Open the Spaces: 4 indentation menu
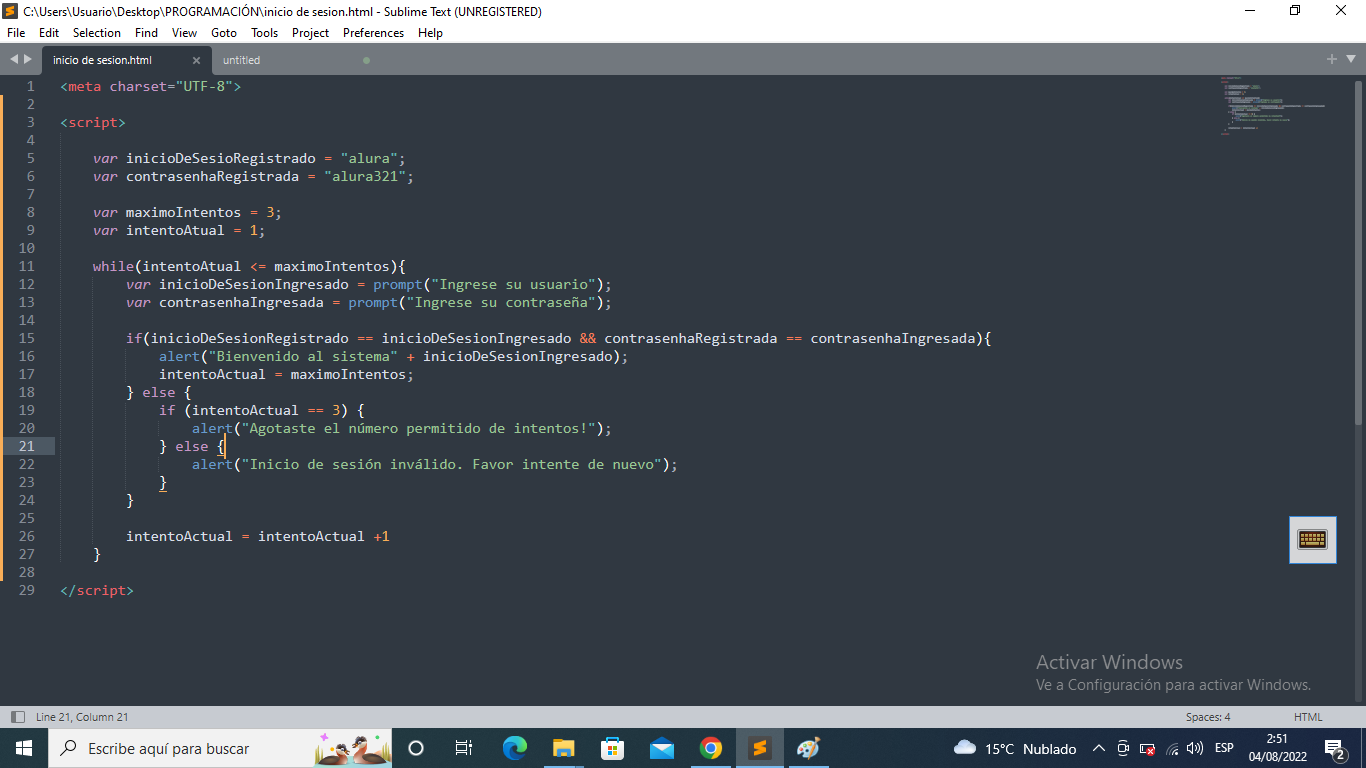Image resolution: width=1366 pixels, height=768 pixels. coord(1208,717)
